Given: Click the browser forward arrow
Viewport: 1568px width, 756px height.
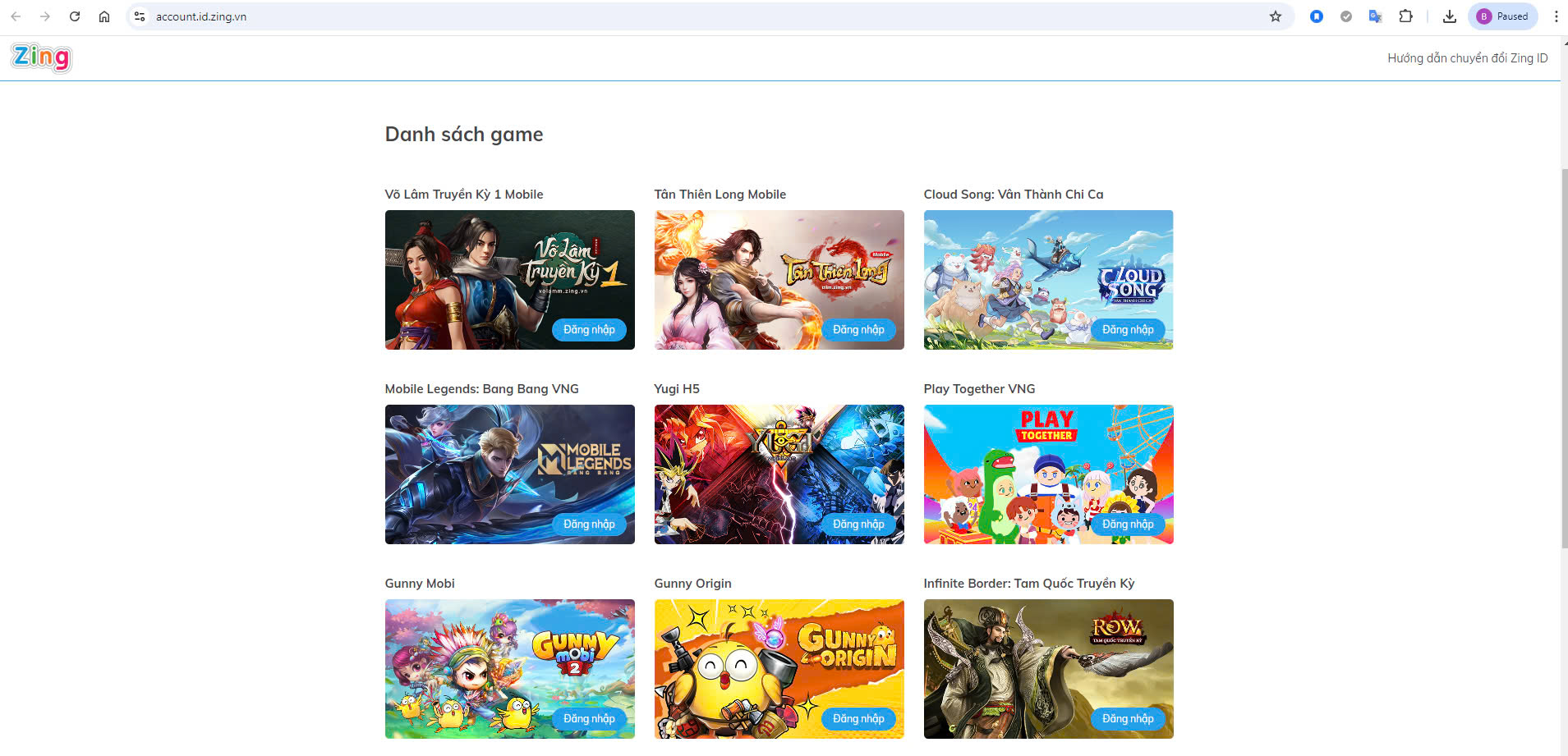Looking at the screenshot, I should click(x=45, y=16).
